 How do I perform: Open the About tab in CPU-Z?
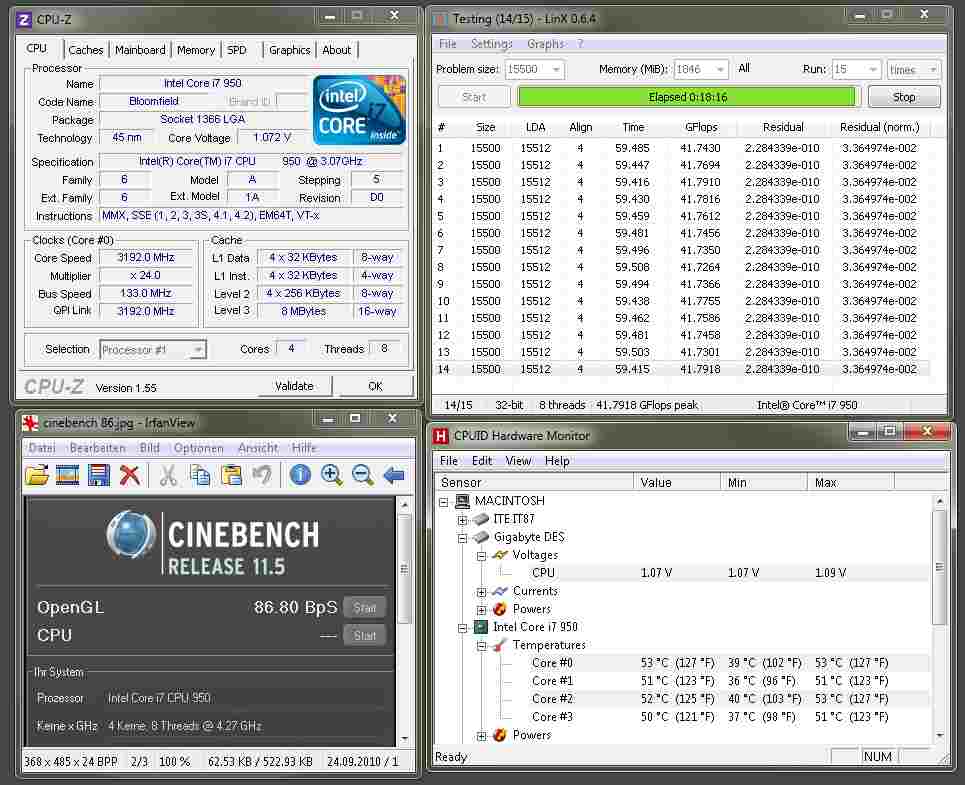[337, 50]
